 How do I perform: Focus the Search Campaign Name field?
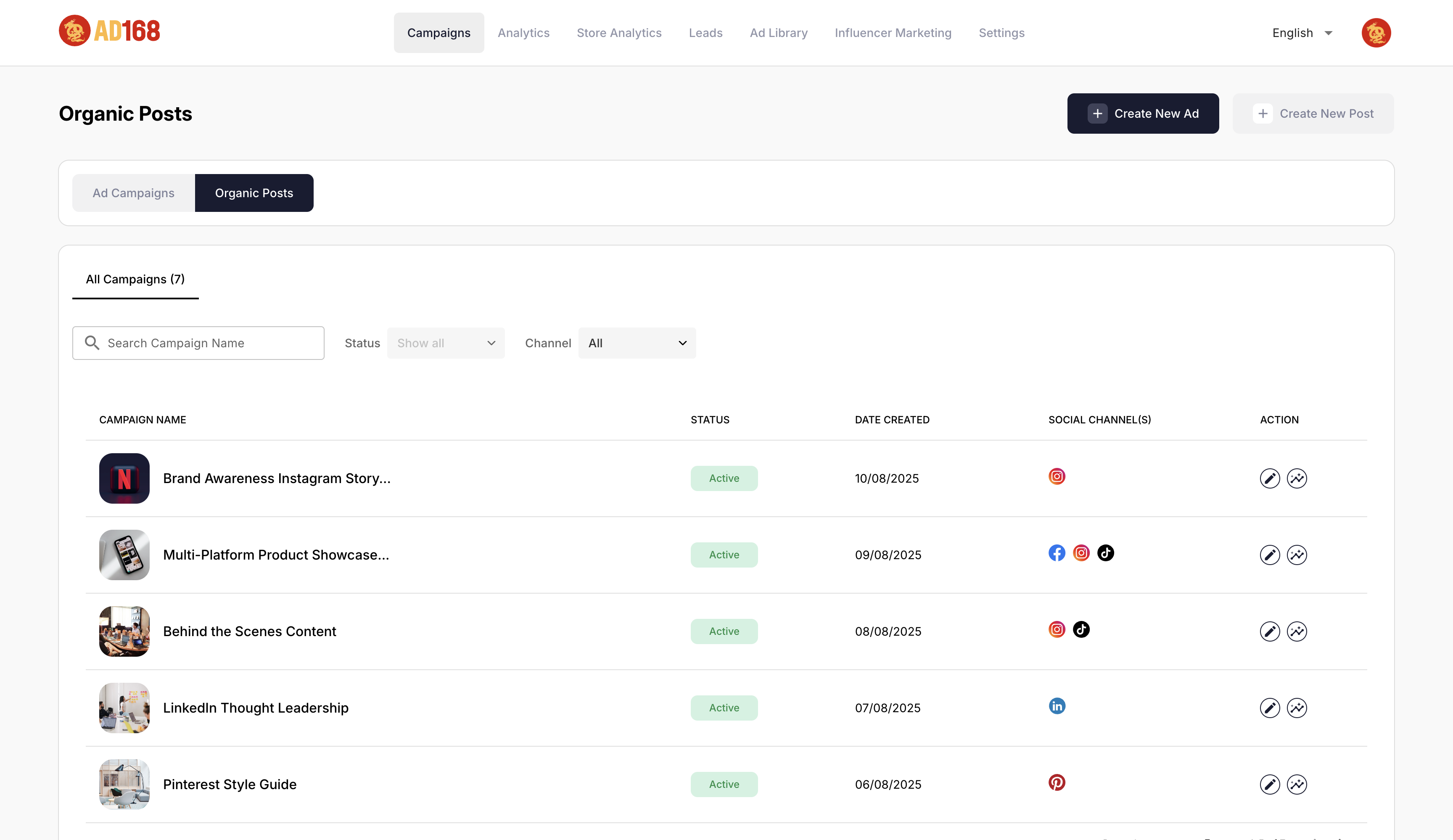coord(198,343)
